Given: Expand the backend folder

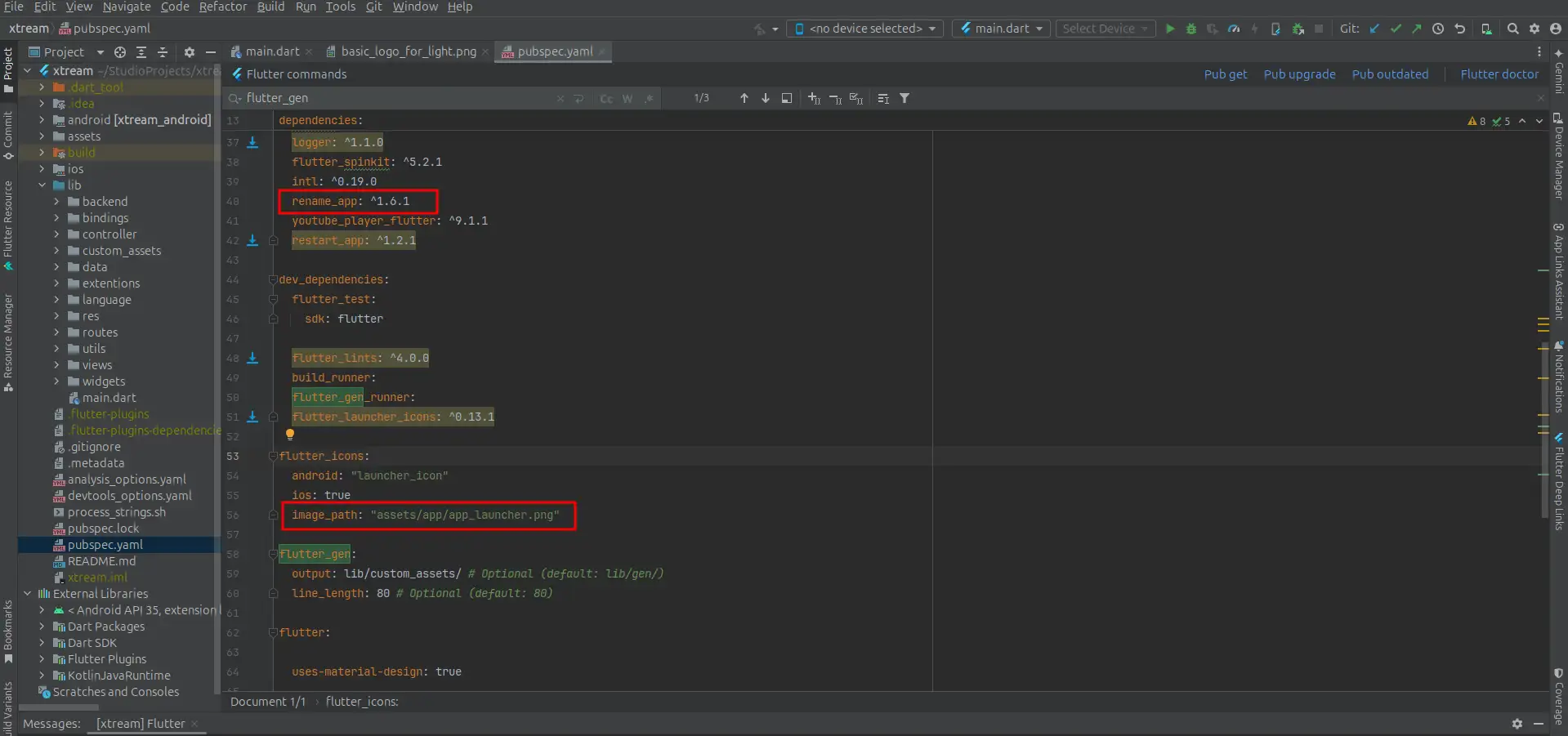Looking at the screenshot, I should (x=56, y=202).
